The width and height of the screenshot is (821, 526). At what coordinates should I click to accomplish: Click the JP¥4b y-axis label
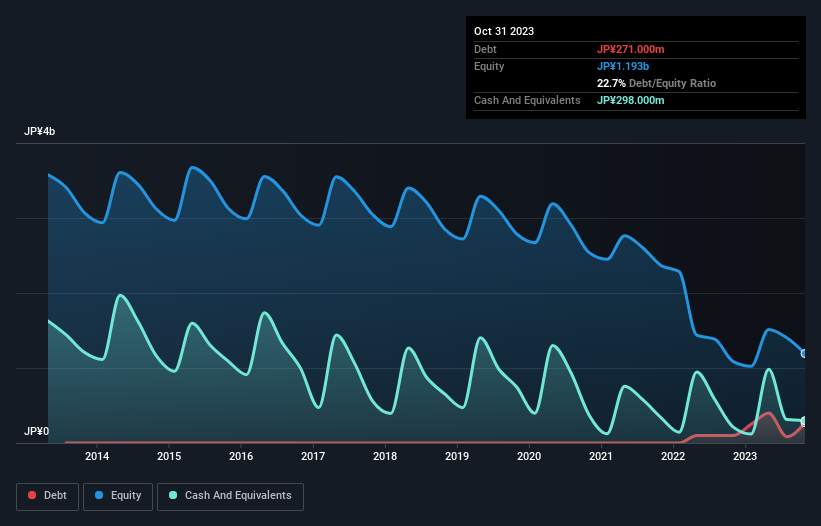pos(39,131)
